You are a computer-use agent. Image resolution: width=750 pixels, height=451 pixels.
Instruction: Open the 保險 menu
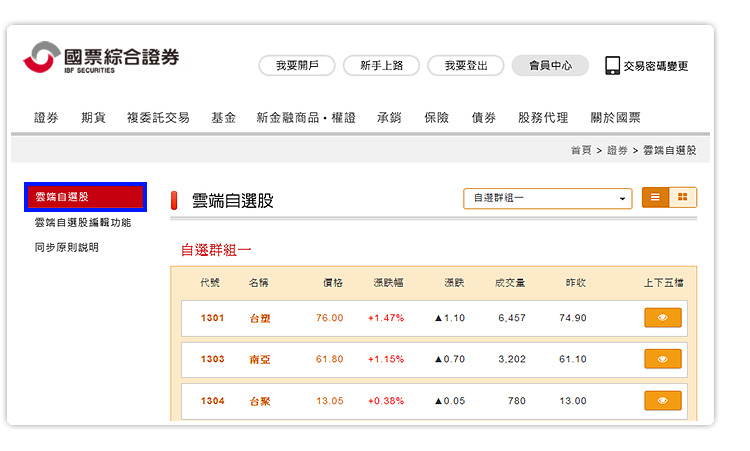[436, 118]
